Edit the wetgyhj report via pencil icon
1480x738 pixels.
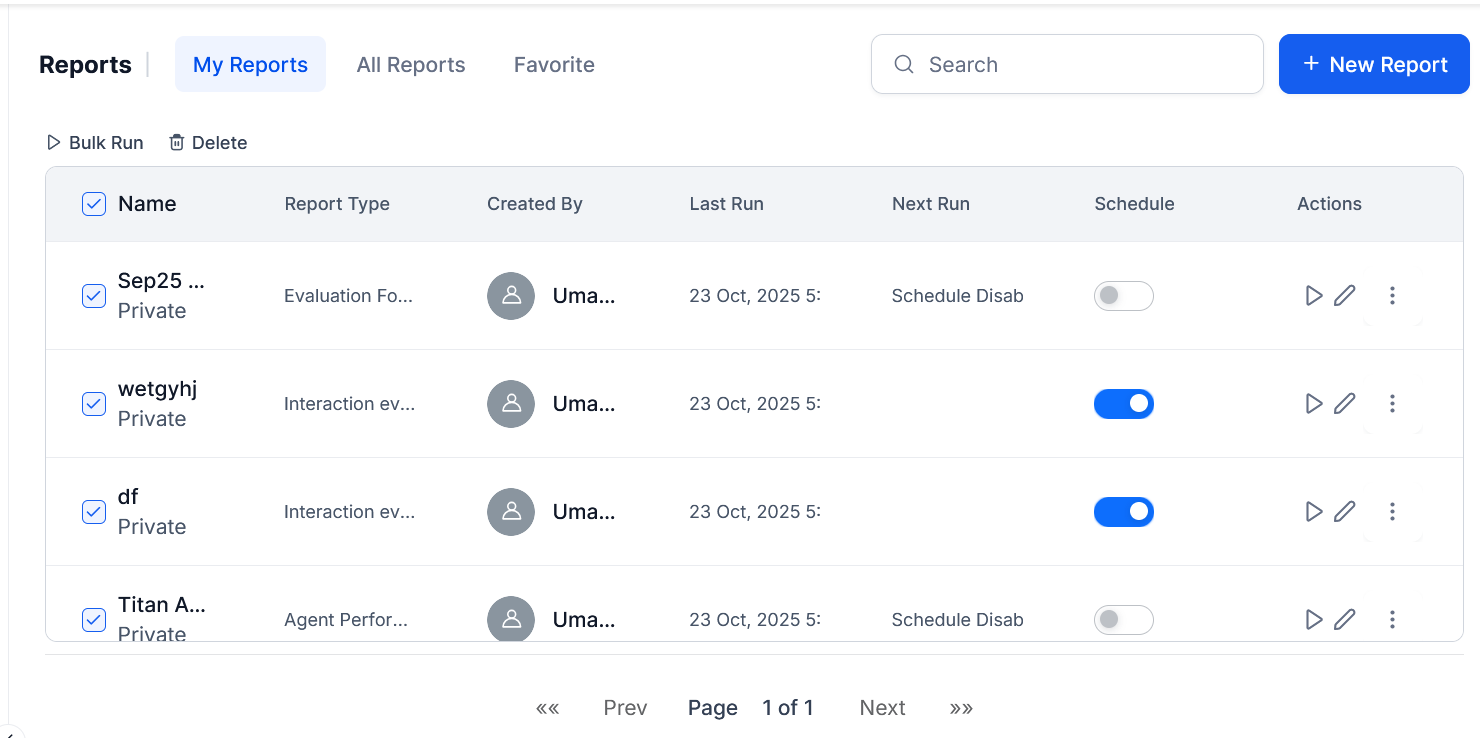pos(1345,404)
